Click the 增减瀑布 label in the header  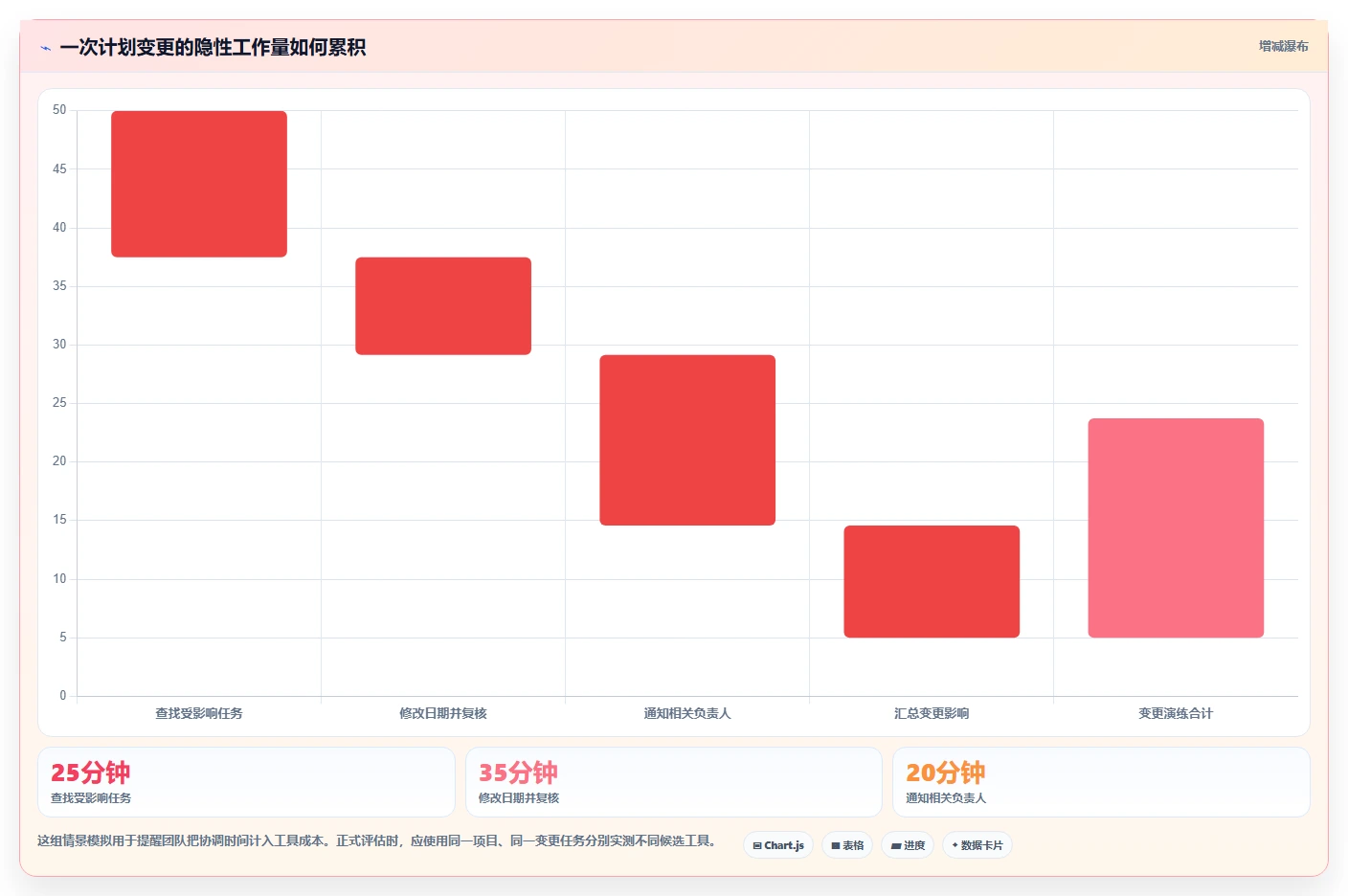pos(1283,46)
